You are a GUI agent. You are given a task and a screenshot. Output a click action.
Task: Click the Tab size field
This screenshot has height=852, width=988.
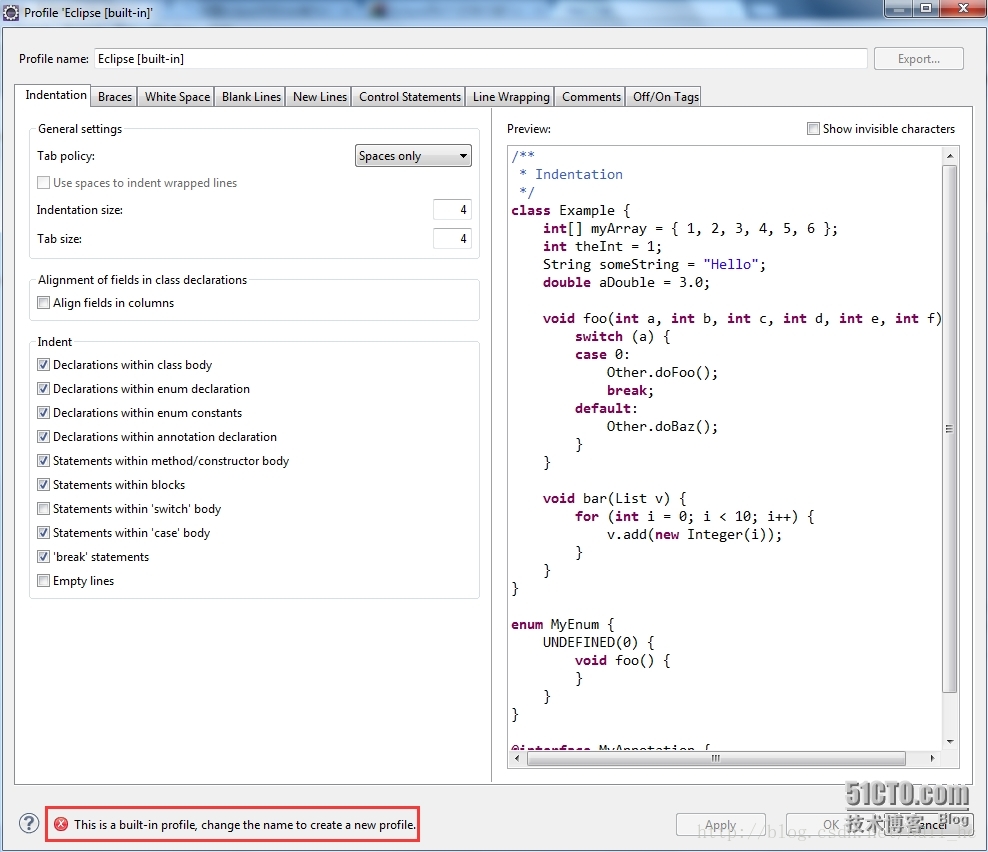[x=452, y=239]
